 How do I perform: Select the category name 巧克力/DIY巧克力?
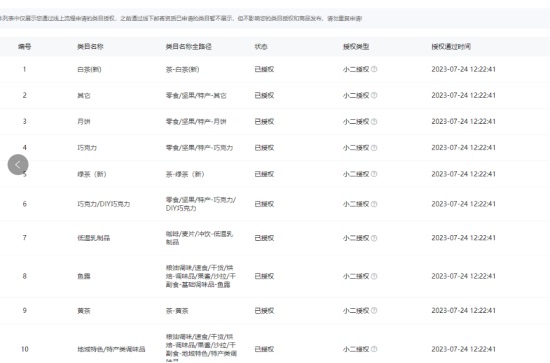(x=104, y=204)
